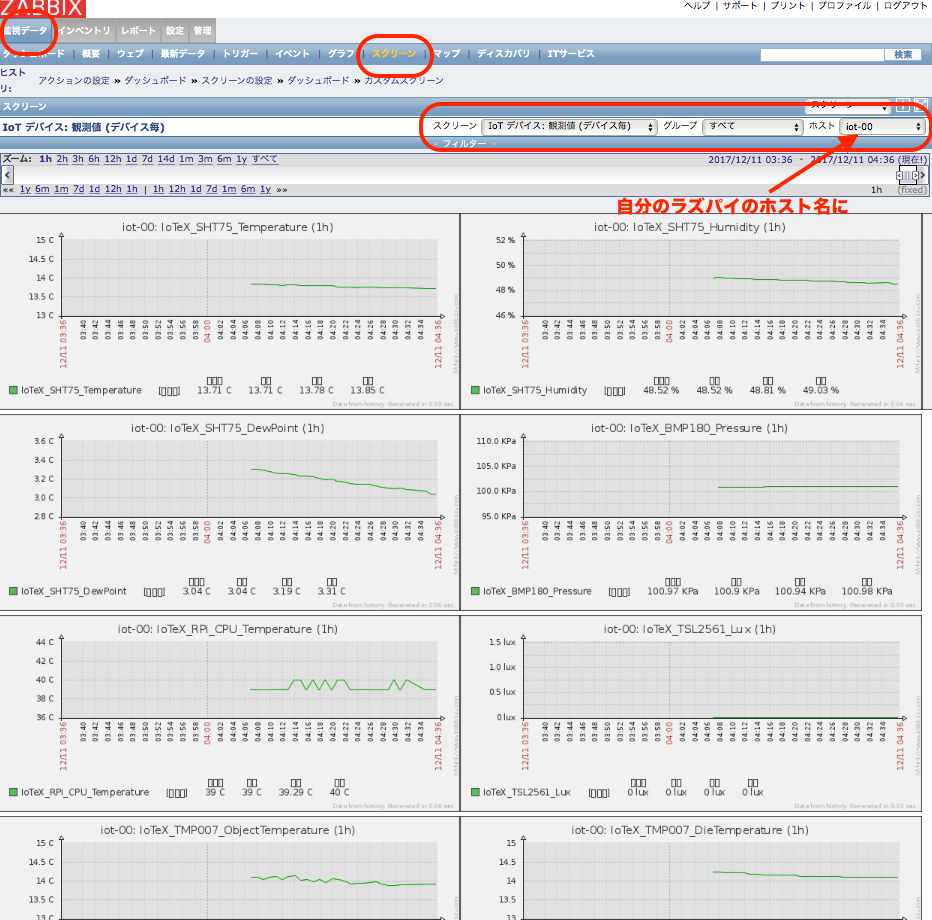The height and width of the screenshot is (920, 932).
Task: Click the green legend box for IoTeX_SHT75_Temperature
Action: (13, 390)
